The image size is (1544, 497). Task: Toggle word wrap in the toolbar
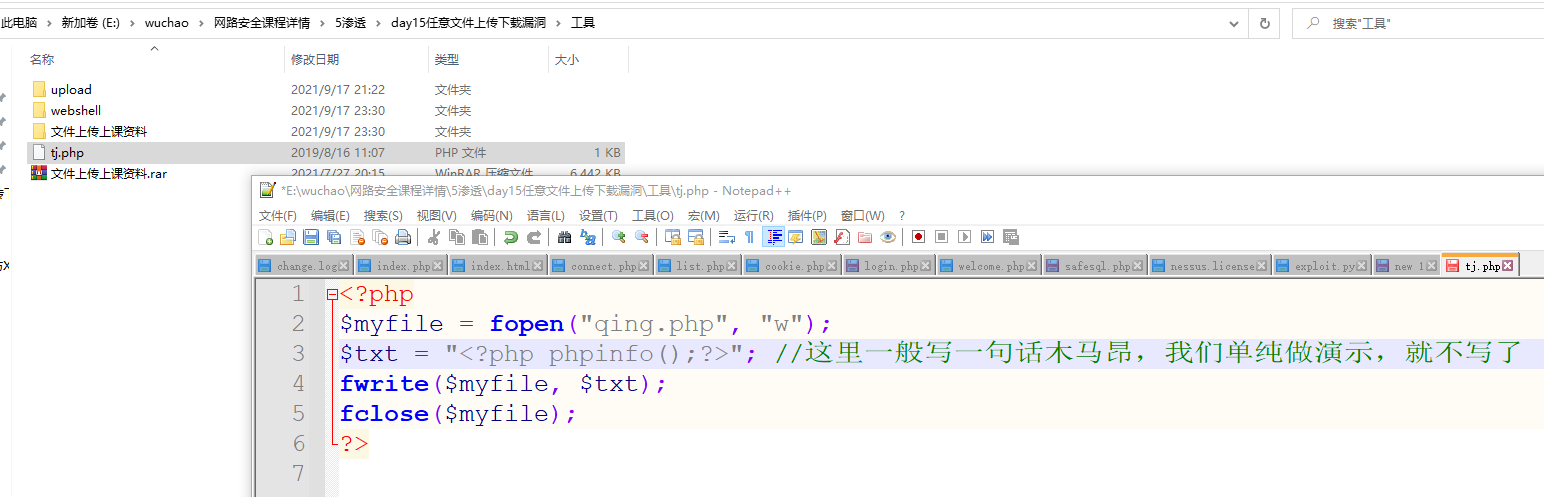point(727,237)
